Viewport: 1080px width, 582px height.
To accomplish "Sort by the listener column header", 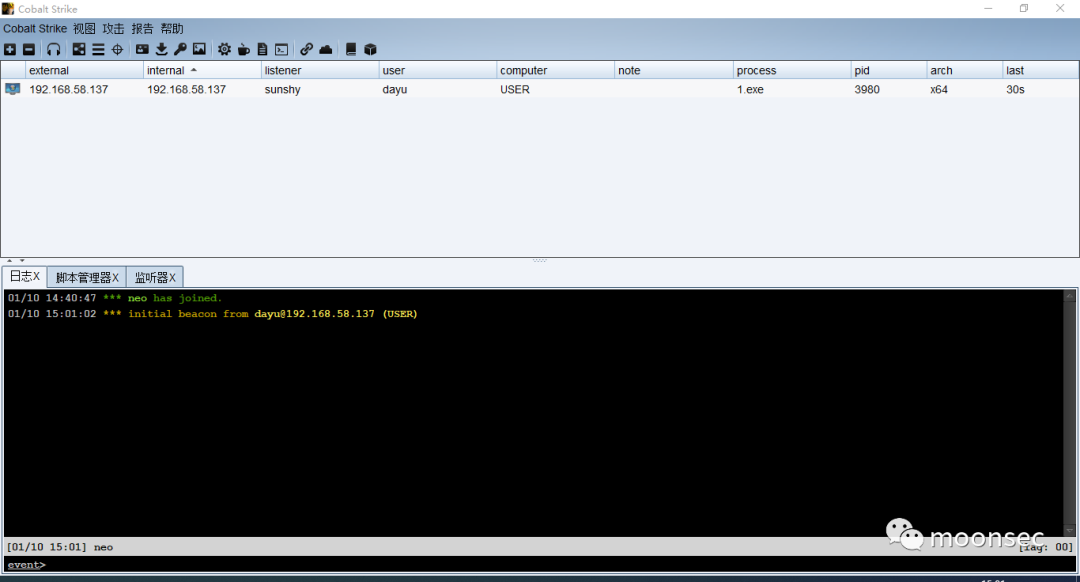I will point(320,70).
